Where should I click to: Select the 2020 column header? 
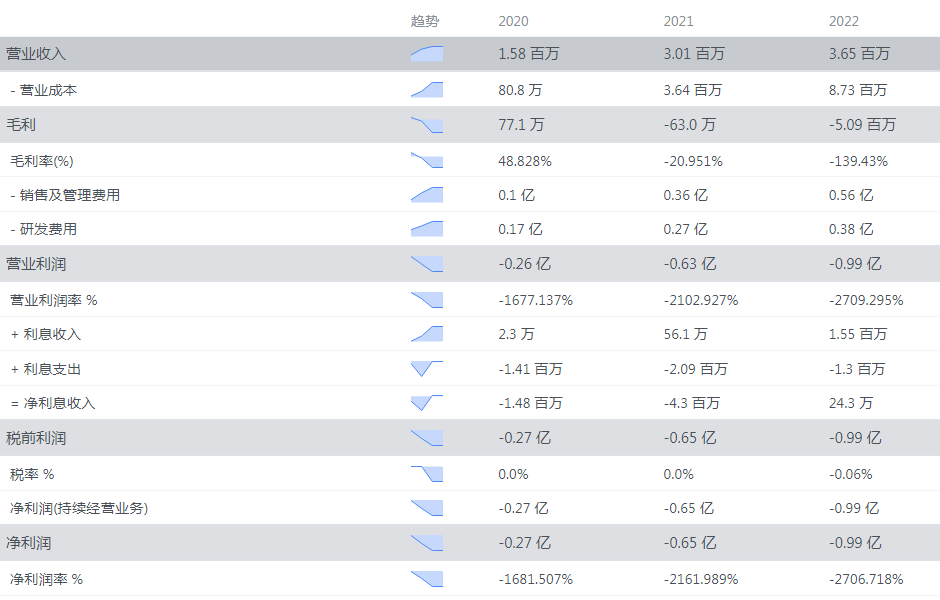tap(513, 21)
